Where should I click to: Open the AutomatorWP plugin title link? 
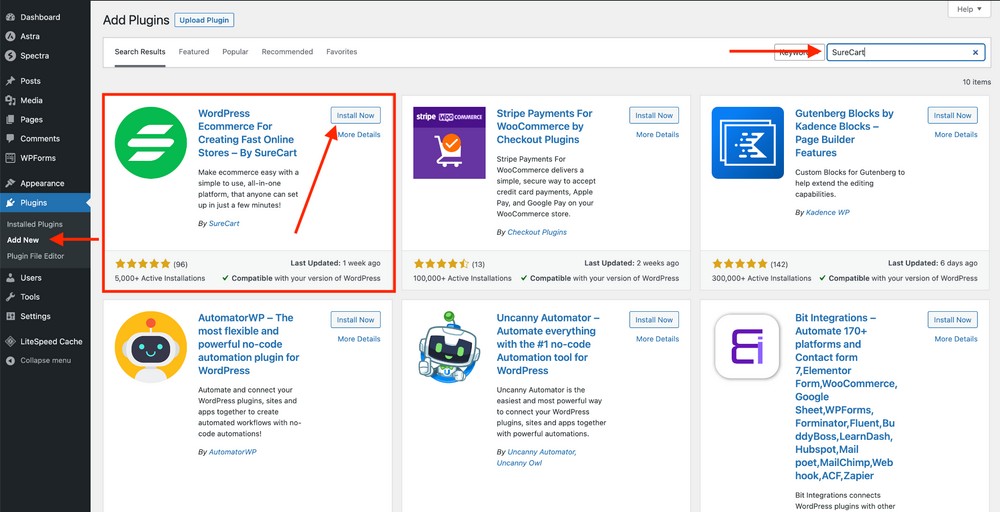(249, 344)
